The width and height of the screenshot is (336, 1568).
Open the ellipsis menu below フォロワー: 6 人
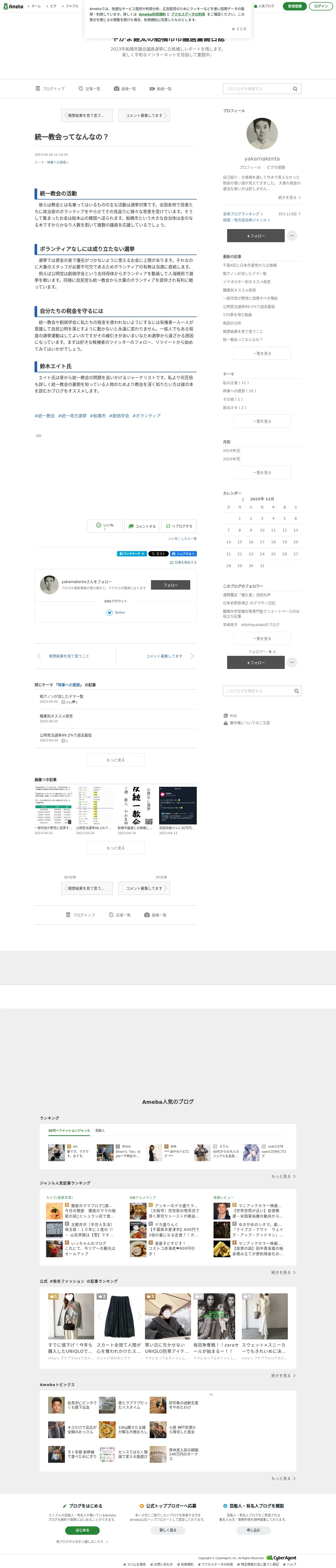tap(292, 662)
